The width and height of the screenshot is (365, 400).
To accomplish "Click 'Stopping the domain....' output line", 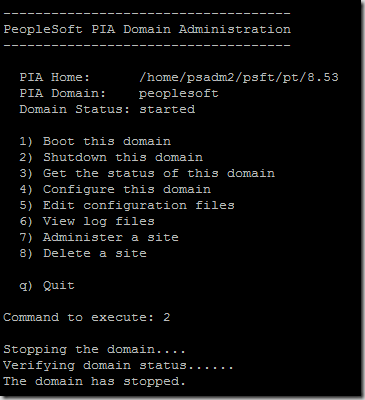I will [x=94, y=349].
